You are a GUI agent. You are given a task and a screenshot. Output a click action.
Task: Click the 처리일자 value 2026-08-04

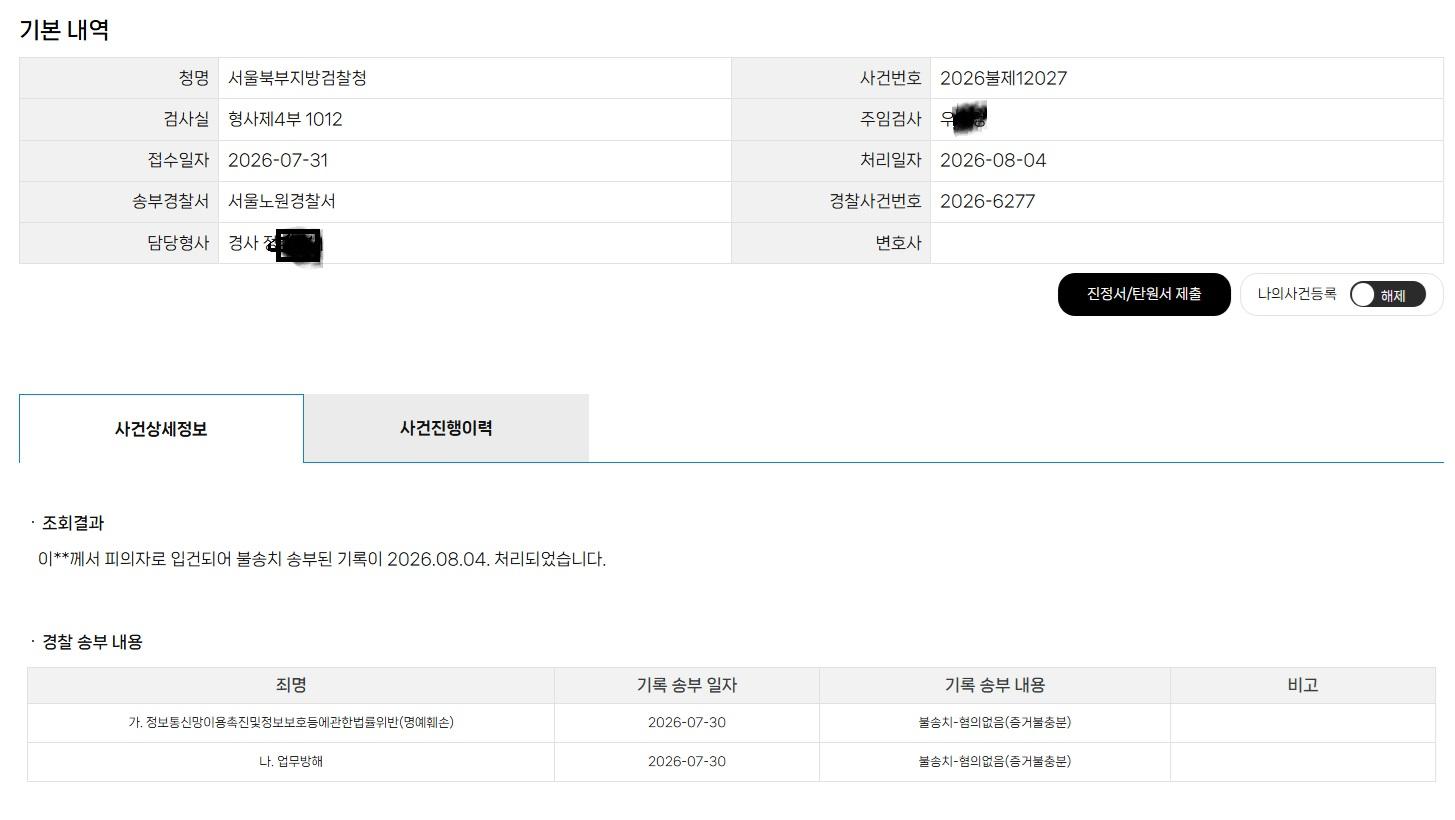point(993,160)
